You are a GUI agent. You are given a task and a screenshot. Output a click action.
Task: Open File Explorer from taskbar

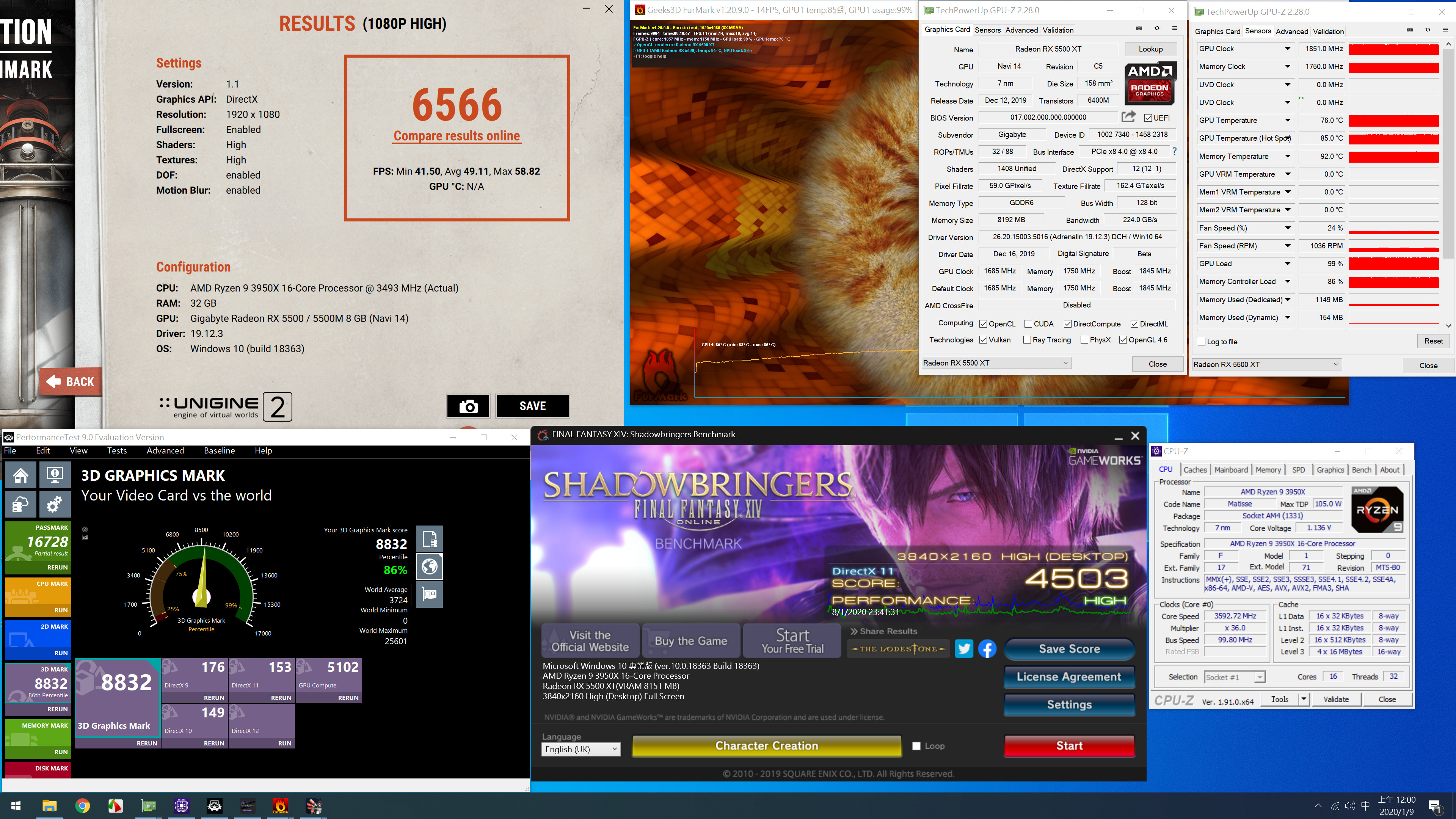pyautogui.click(x=49, y=805)
